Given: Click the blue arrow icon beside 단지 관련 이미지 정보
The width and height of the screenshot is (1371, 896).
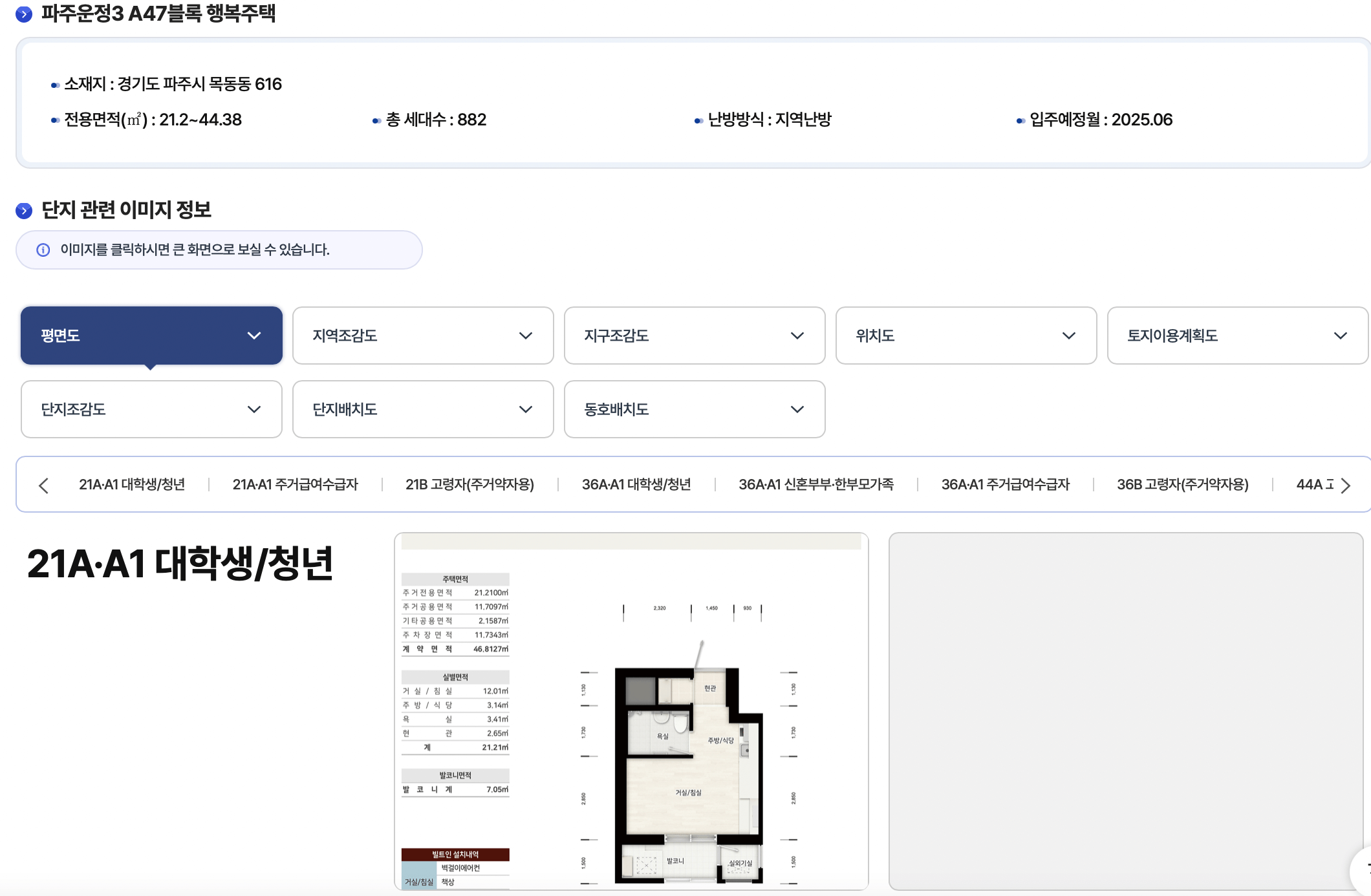Looking at the screenshot, I should (x=24, y=209).
